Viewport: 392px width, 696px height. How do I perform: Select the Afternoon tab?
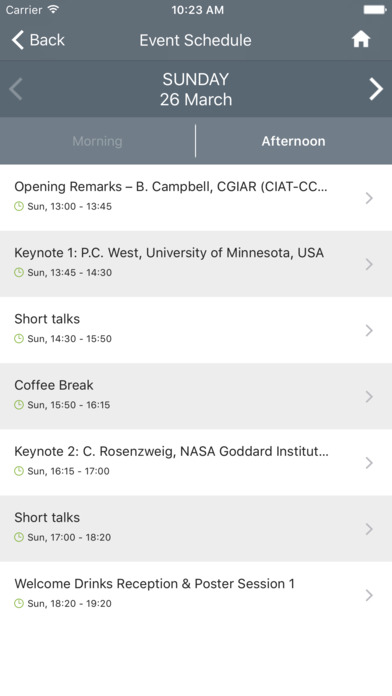tap(293, 141)
